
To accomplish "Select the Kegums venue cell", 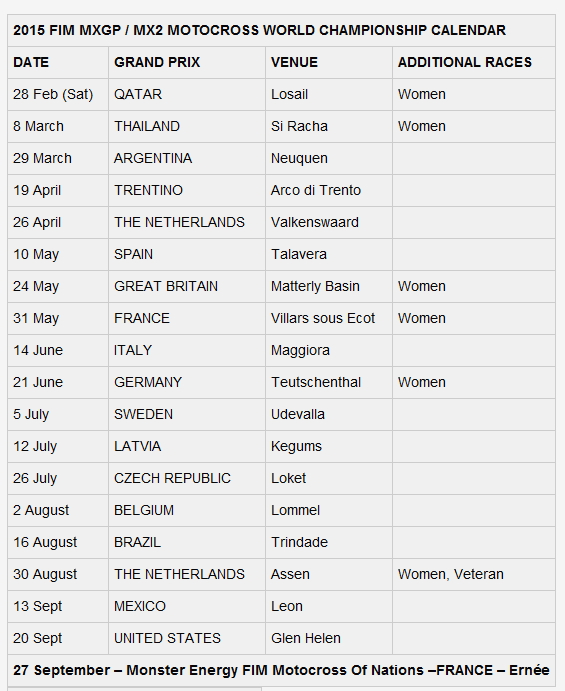I will click(x=329, y=446).
